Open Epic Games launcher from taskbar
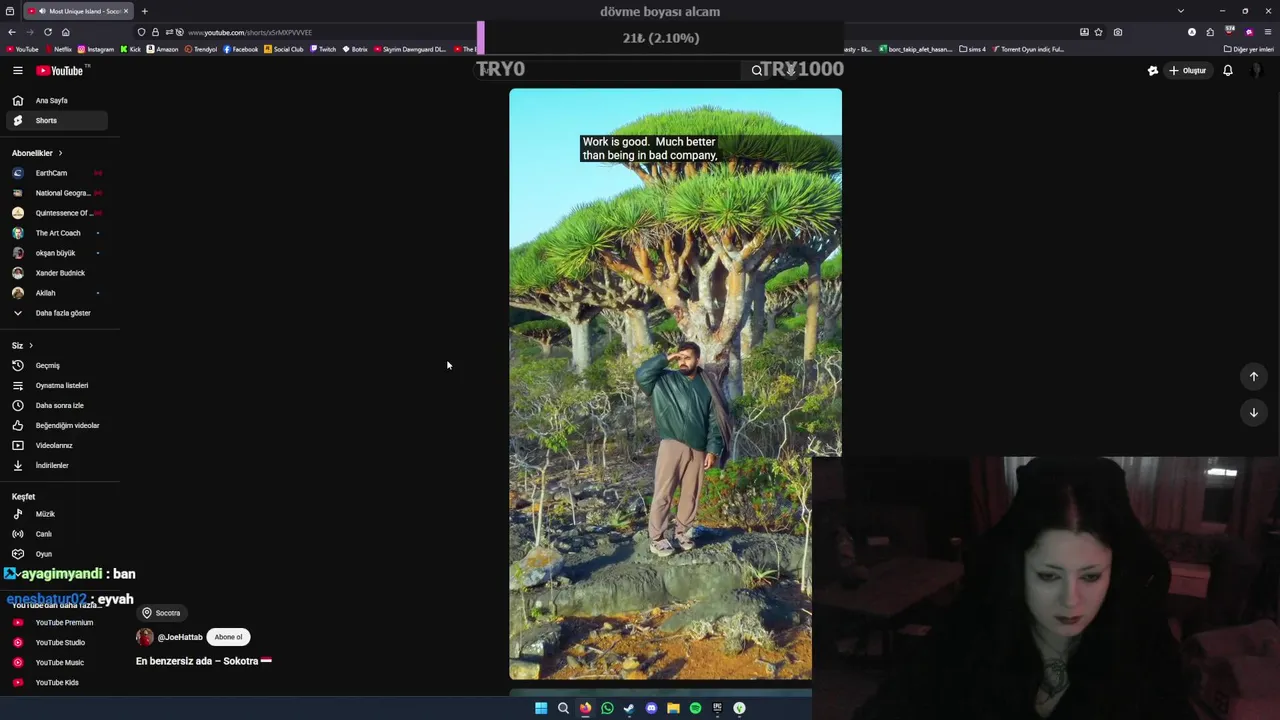This screenshot has width=1280, height=720. (717, 708)
